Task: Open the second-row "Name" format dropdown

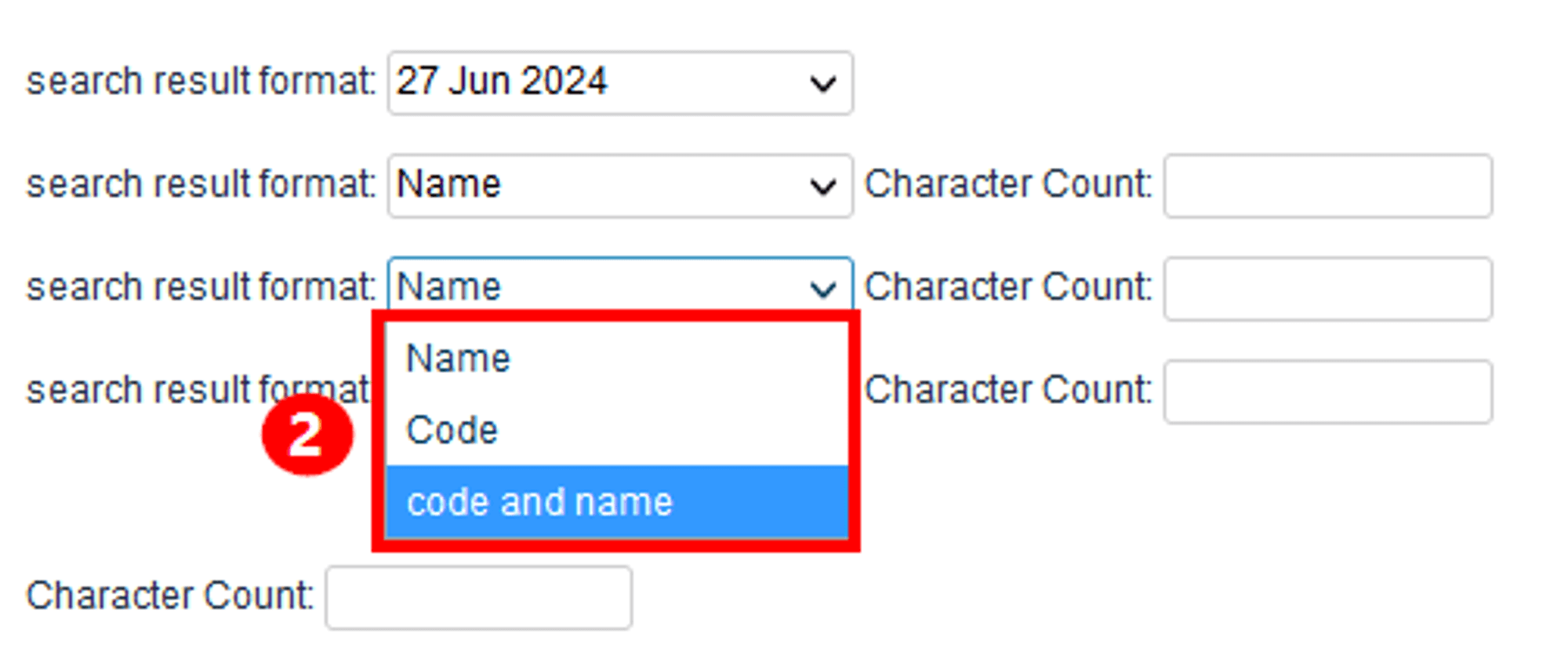Action: [596, 186]
